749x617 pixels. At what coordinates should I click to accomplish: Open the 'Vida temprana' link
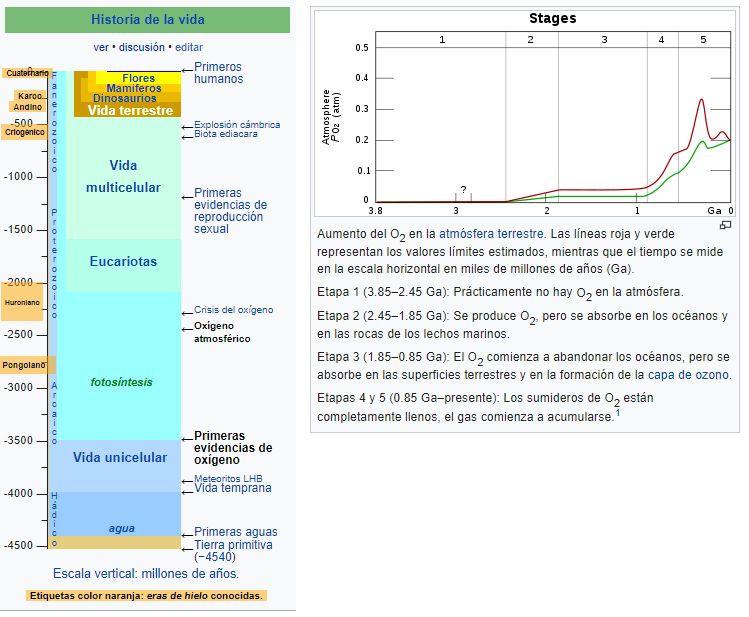[x=233, y=488]
